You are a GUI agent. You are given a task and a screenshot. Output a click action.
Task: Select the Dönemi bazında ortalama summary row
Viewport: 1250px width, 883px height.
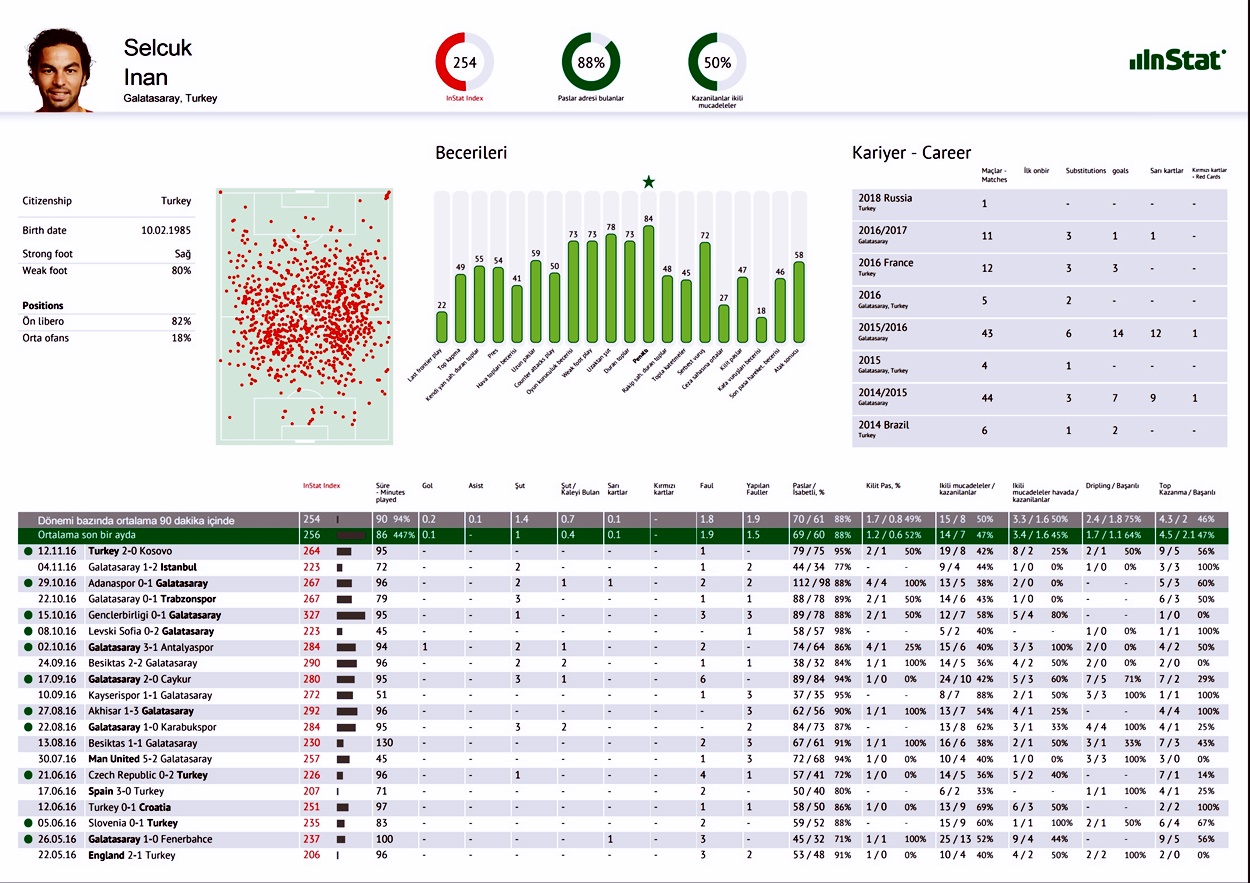(624, 520)
